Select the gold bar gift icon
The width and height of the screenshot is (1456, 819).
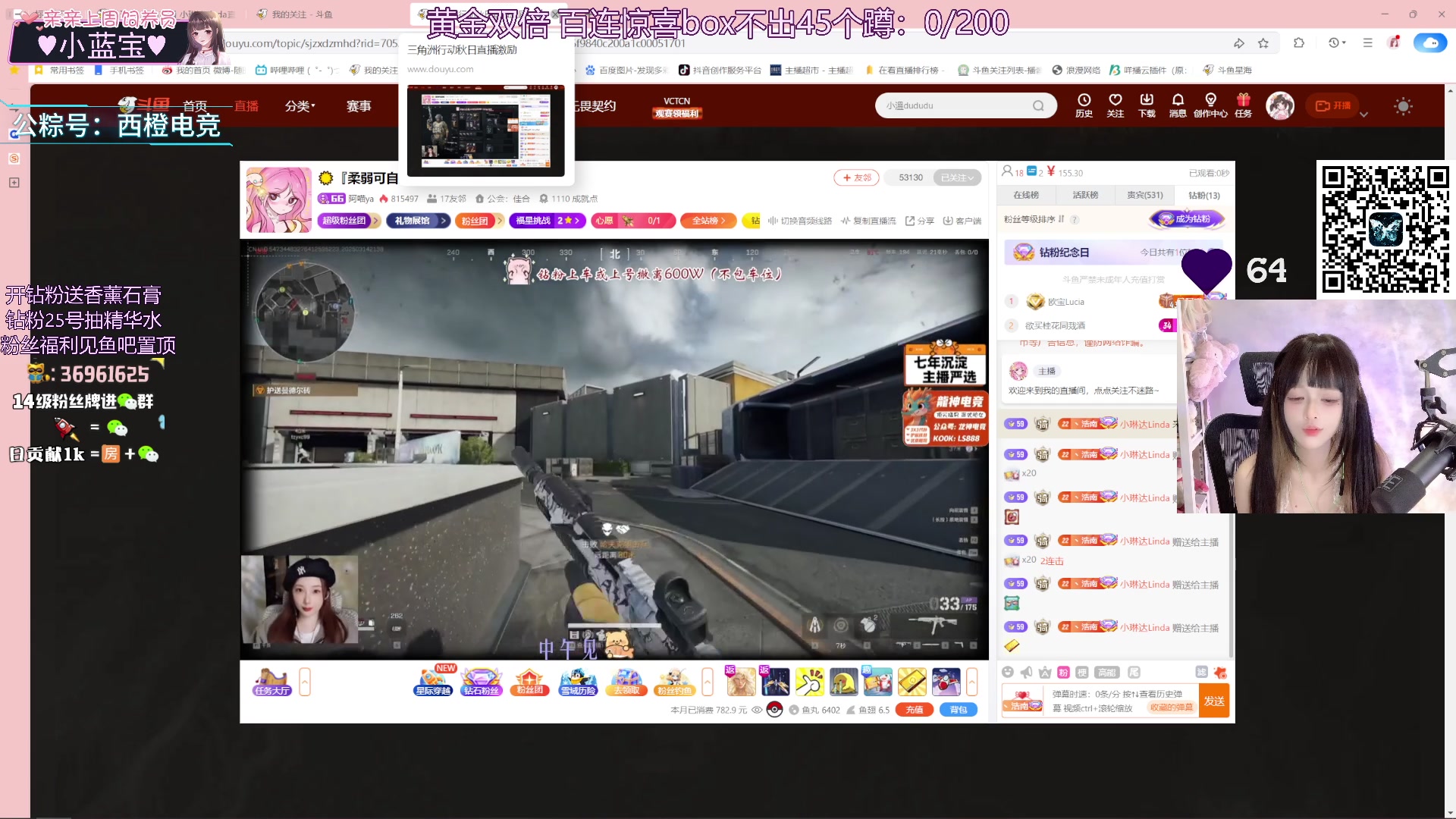coord(912,682)
